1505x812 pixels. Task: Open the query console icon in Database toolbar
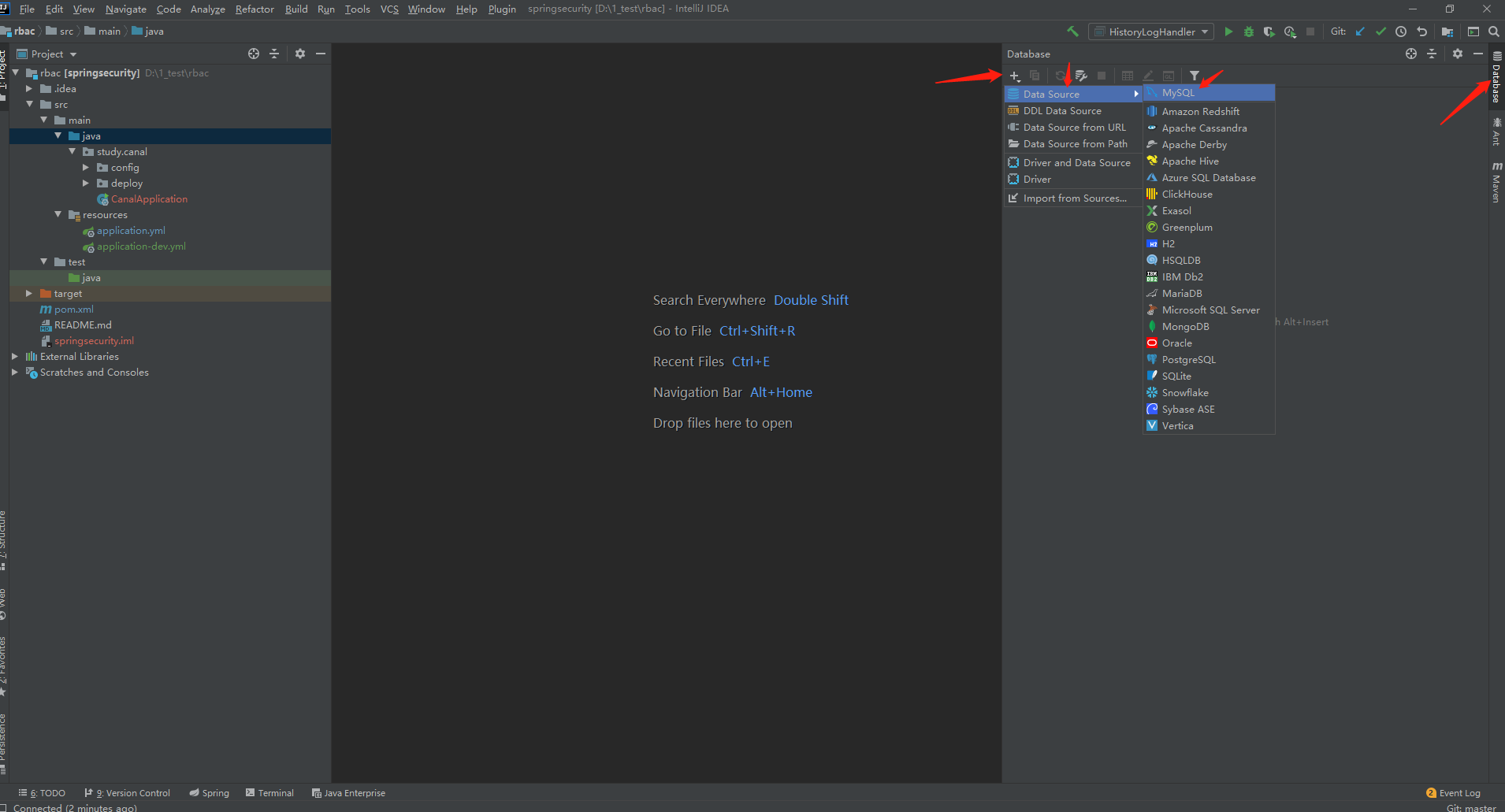(x=1169, y=76)
